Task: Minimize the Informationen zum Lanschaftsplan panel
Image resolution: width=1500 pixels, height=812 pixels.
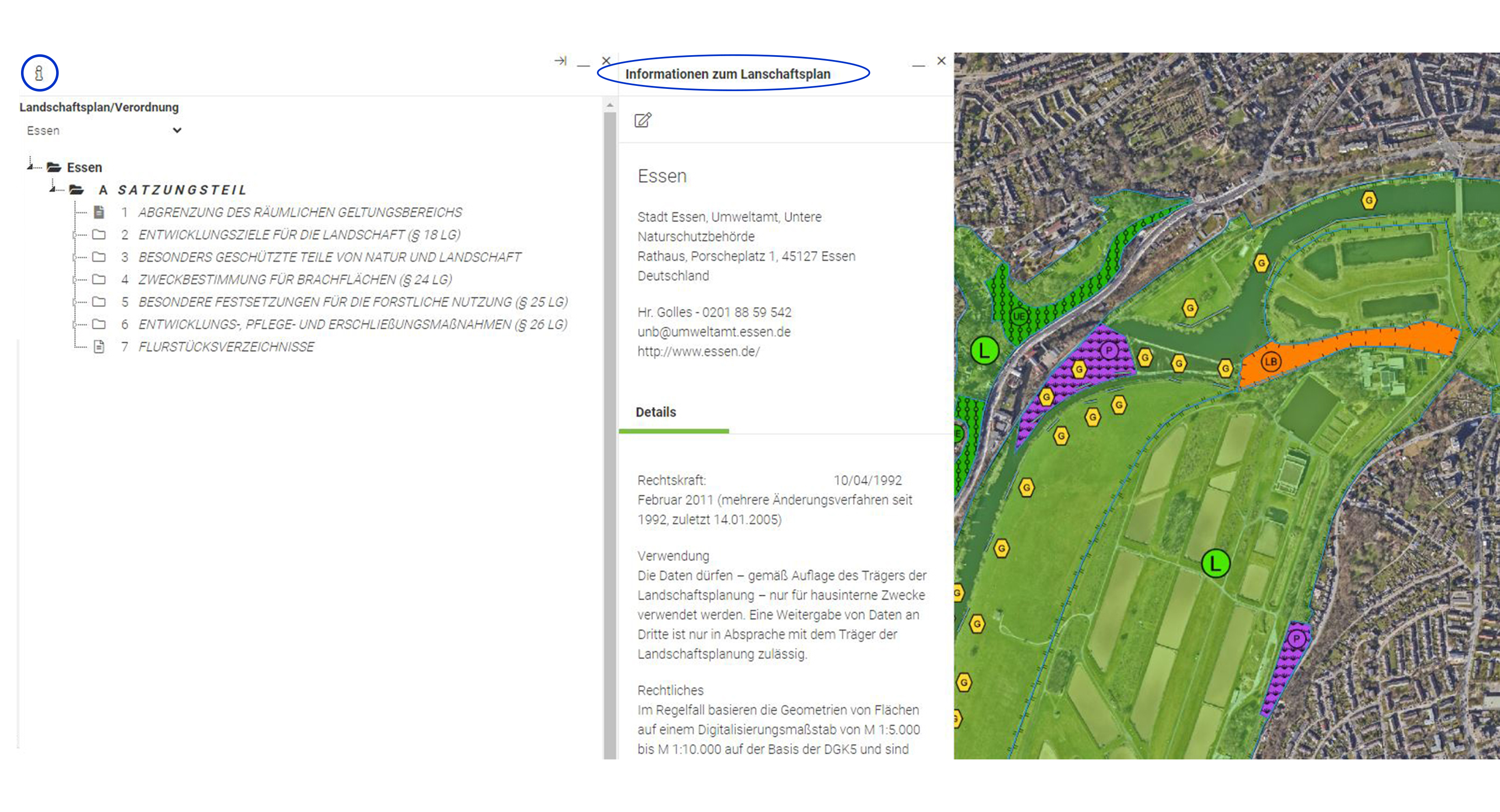Action: tap(918, 63)
